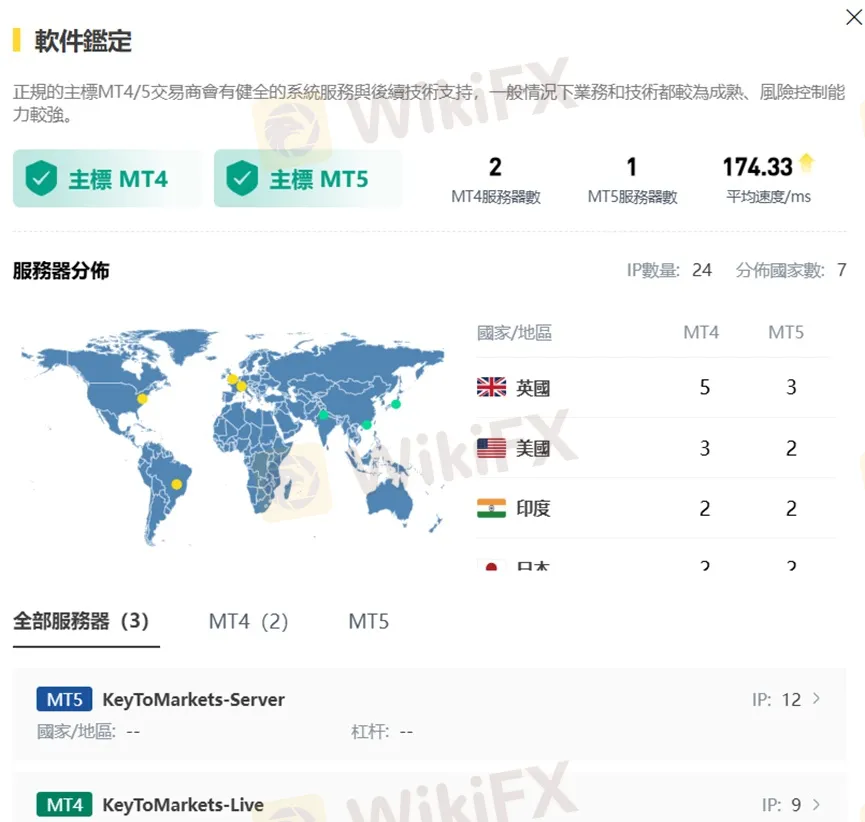Viewport: 865px width, 822px height.
Task: Click the United Kingdom flag icon
Action: (491, 387)
